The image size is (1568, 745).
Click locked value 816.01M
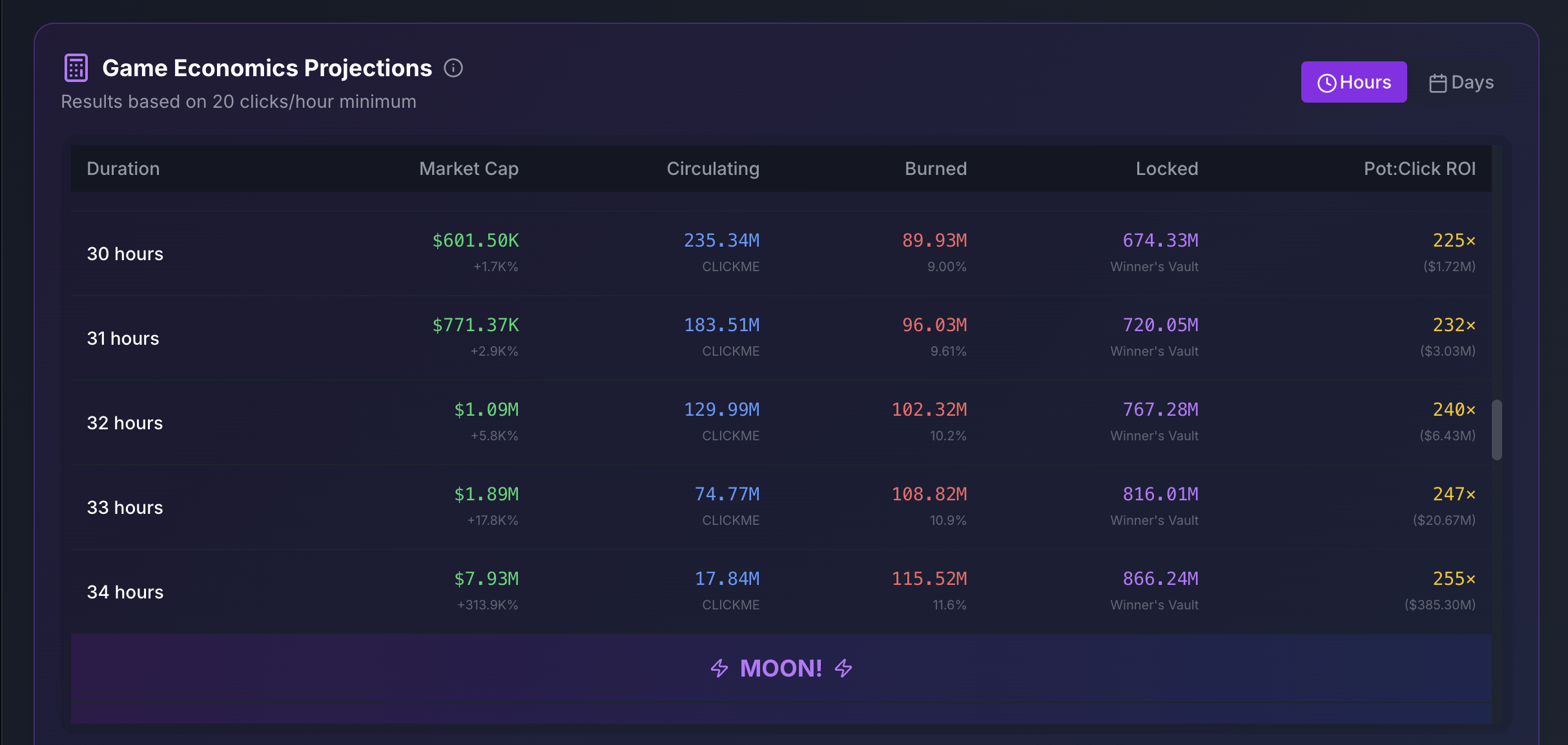(x=1161, y=494)
